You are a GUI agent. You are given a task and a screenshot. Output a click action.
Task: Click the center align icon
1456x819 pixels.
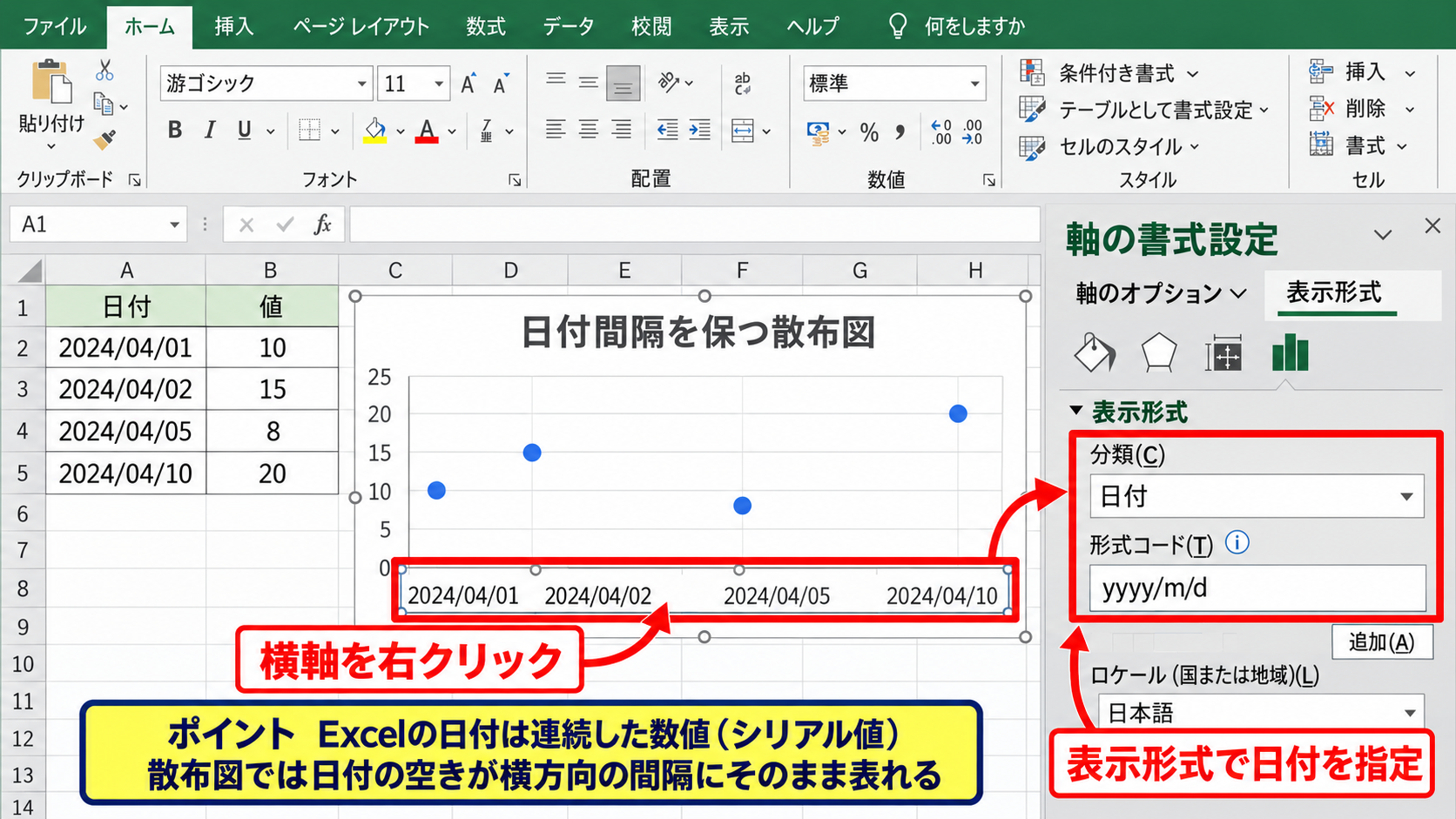(589, 131)
